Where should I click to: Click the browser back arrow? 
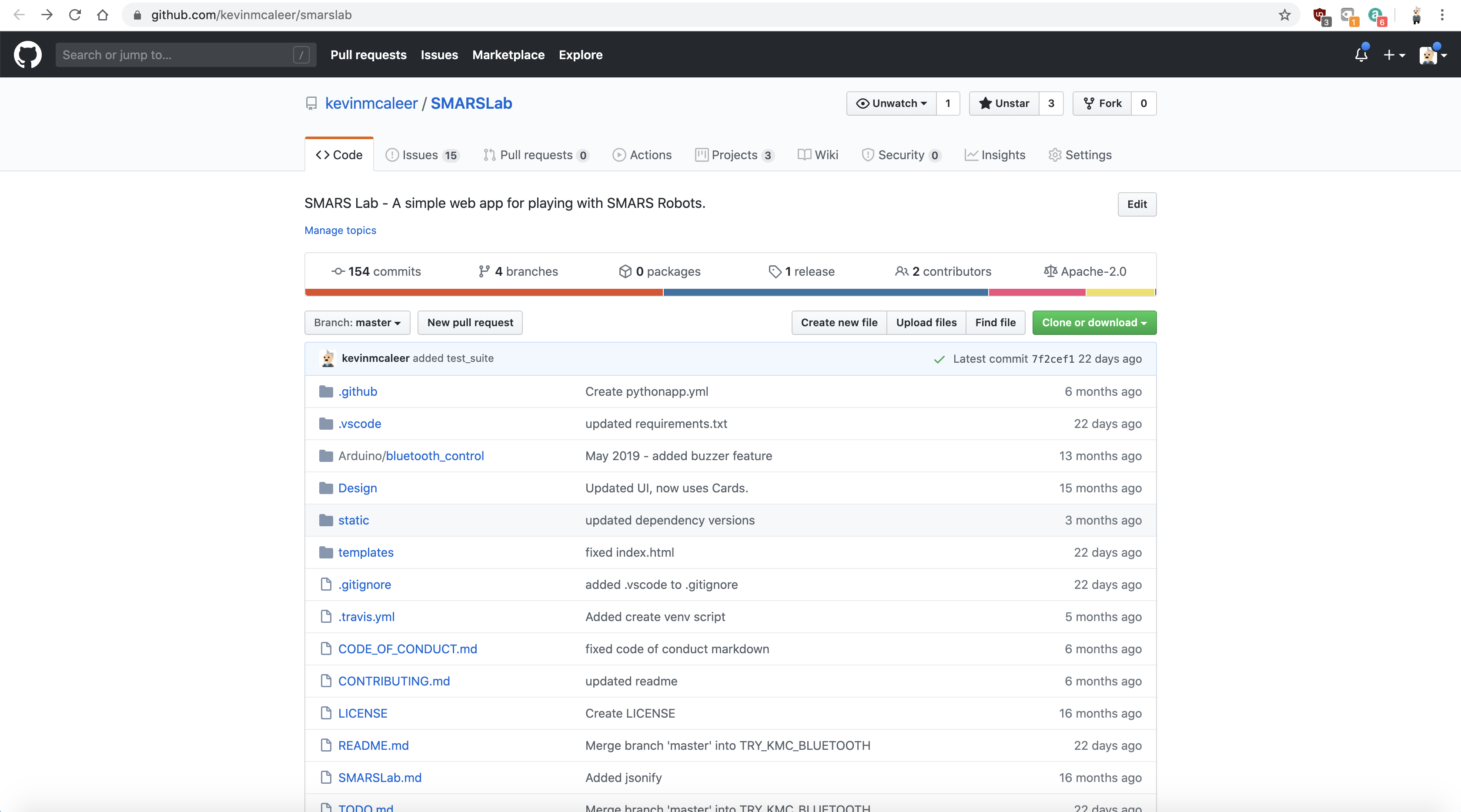coord(19,15)
